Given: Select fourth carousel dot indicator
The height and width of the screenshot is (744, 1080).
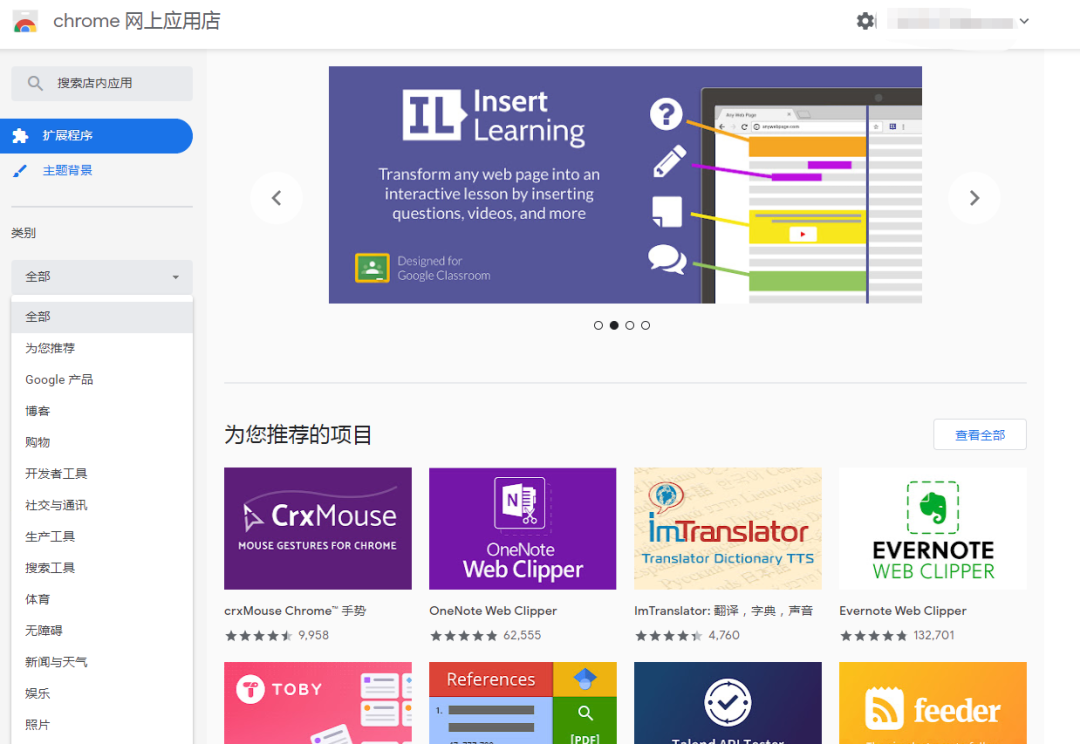Looking at the screenshot, I should coord(645,326).
